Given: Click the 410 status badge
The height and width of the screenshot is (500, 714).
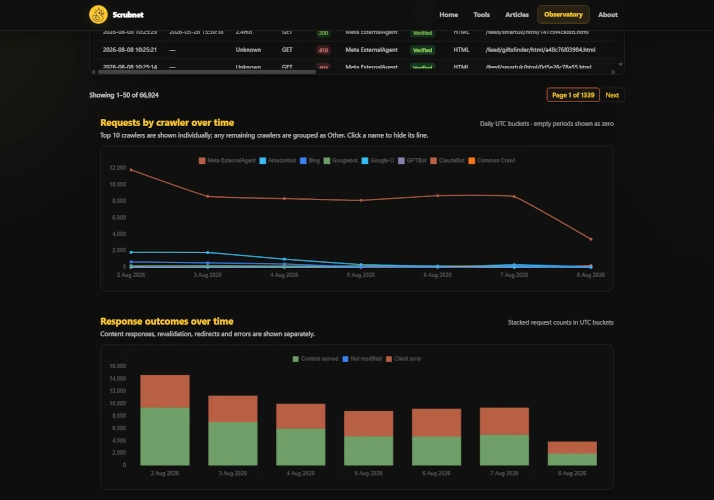Looking at the screenshot, I should coord(323,50).
